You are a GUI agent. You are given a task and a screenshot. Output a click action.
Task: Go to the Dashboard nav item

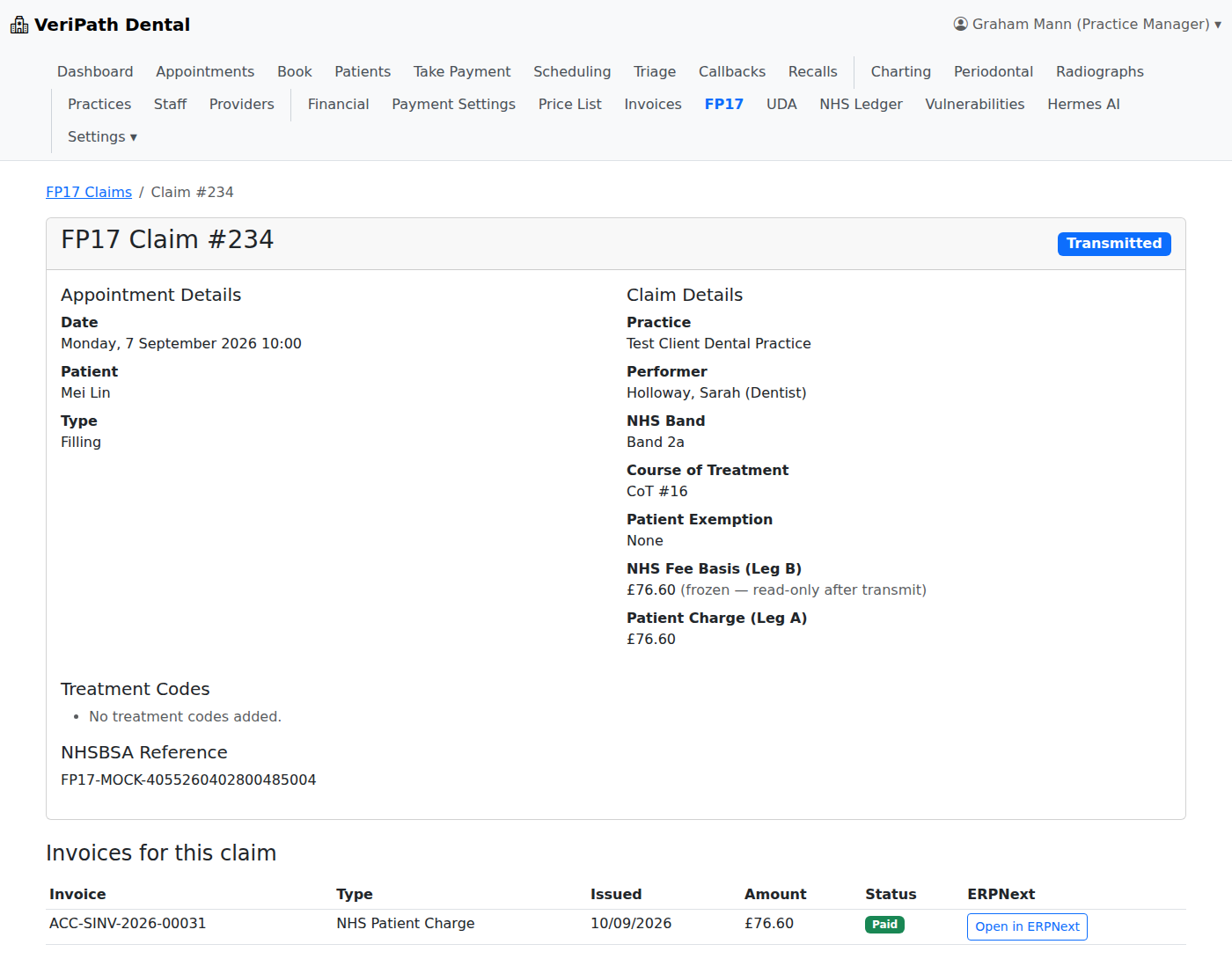[95, 71]
